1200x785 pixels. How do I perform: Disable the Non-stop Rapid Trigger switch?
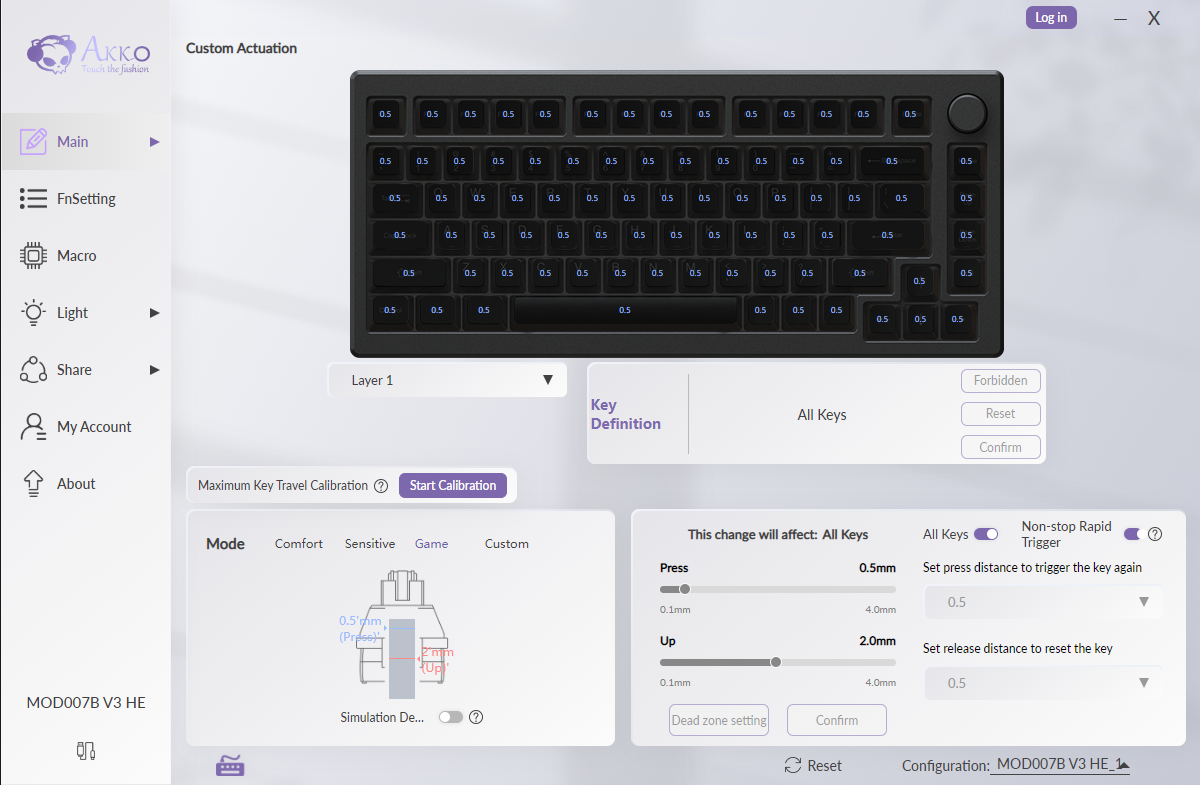1133,534
